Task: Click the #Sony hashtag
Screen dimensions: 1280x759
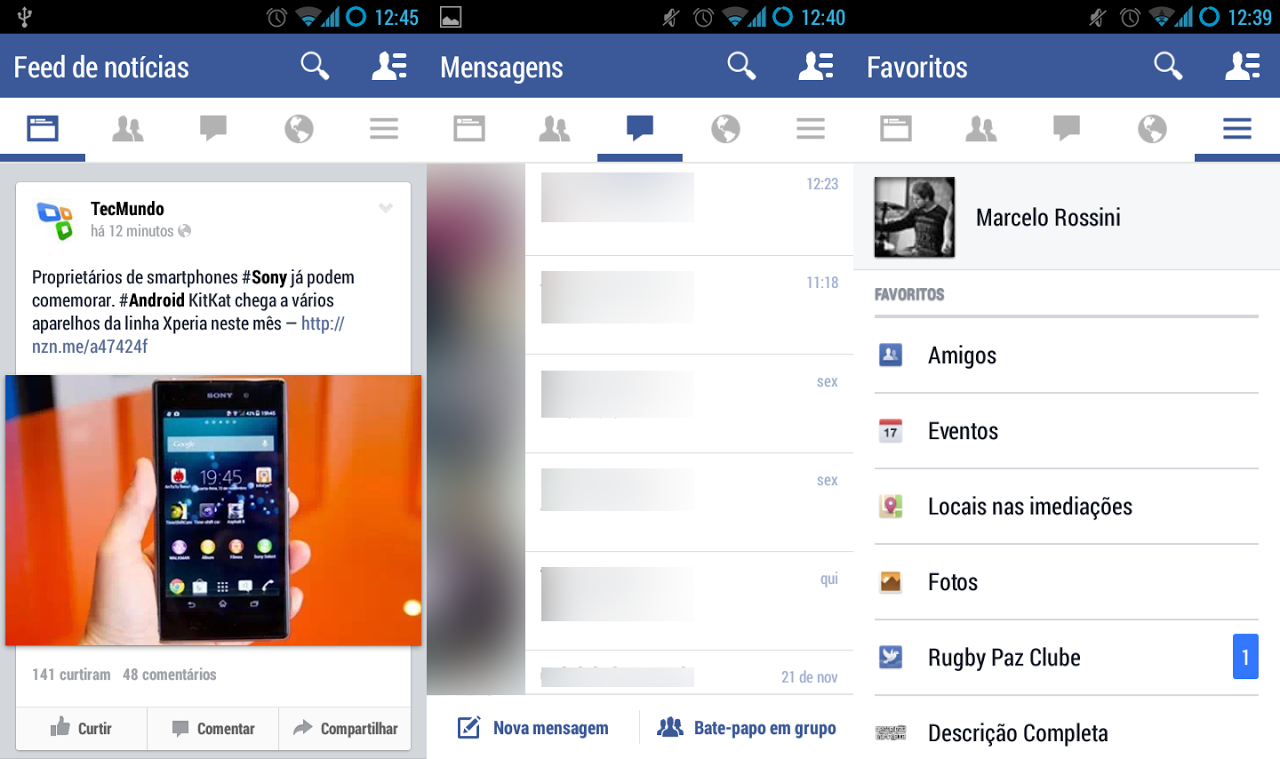Action: (x=264, y=277)
